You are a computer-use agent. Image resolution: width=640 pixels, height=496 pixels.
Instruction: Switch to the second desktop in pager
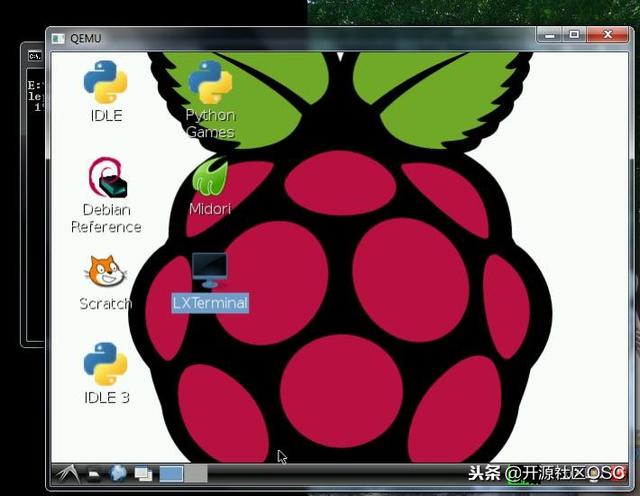pyautogui.click(x=196, y=474)
